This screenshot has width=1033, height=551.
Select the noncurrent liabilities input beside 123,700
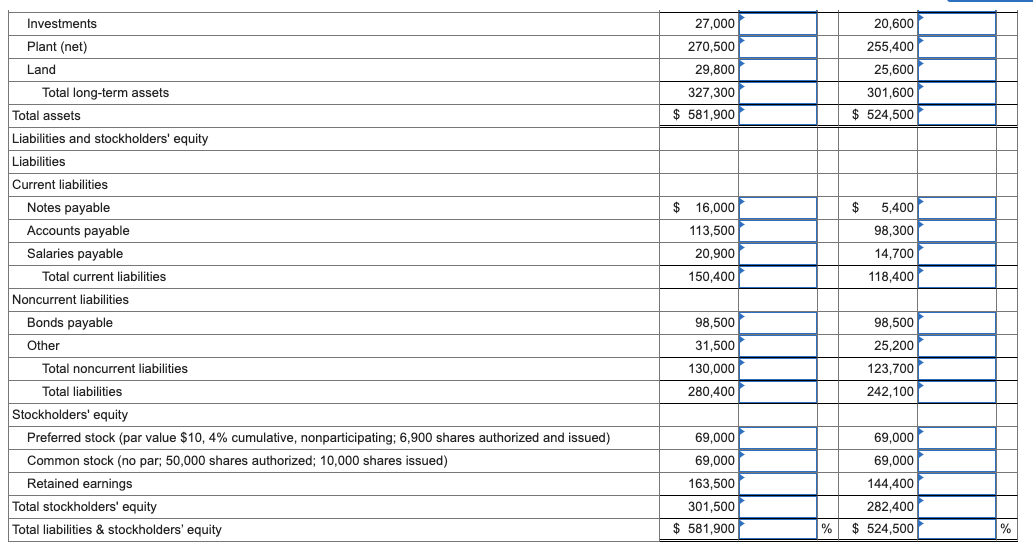(x=957, y=369)
